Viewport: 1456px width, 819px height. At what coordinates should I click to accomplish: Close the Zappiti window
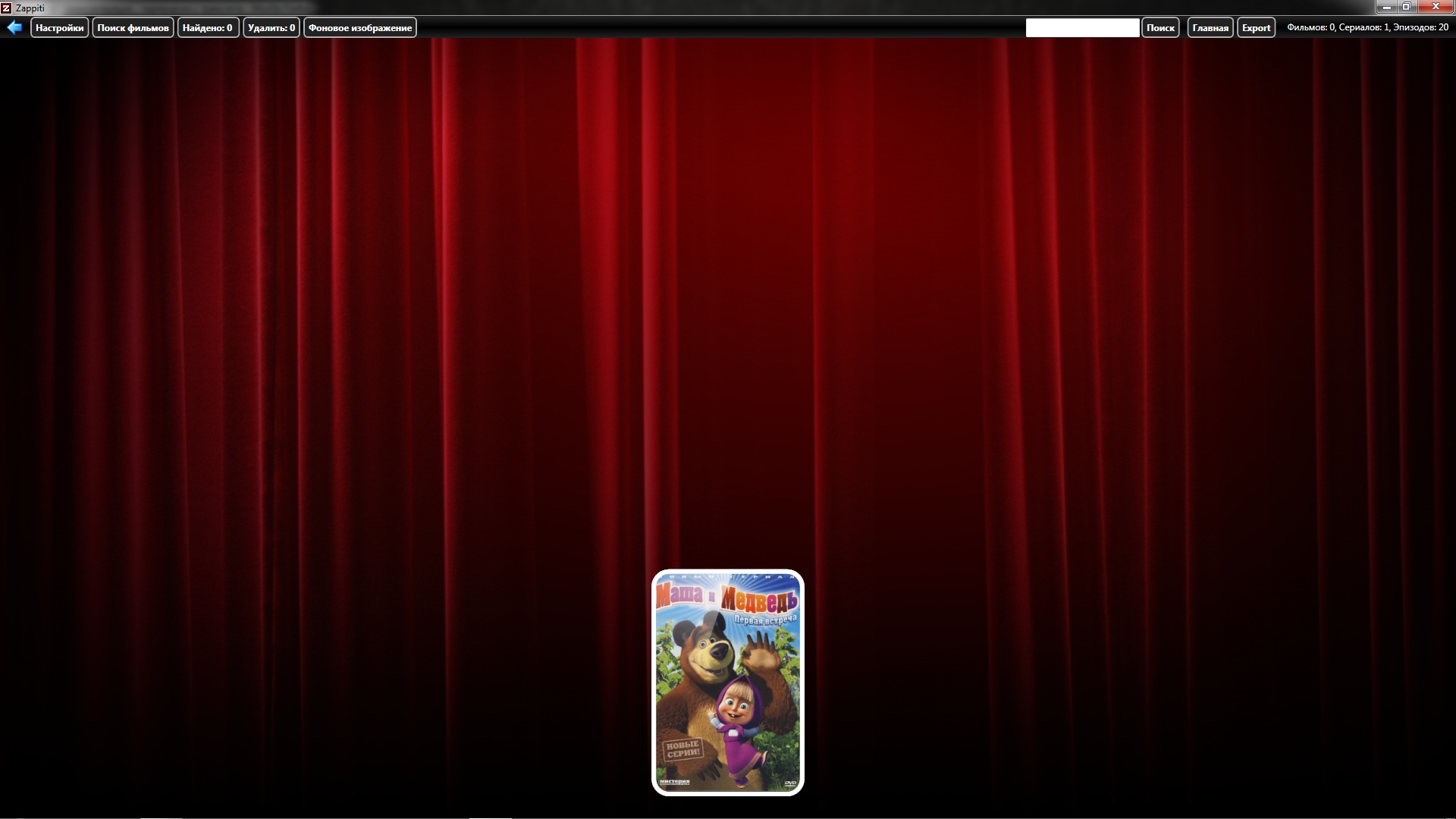click(x=1436, y=7)
